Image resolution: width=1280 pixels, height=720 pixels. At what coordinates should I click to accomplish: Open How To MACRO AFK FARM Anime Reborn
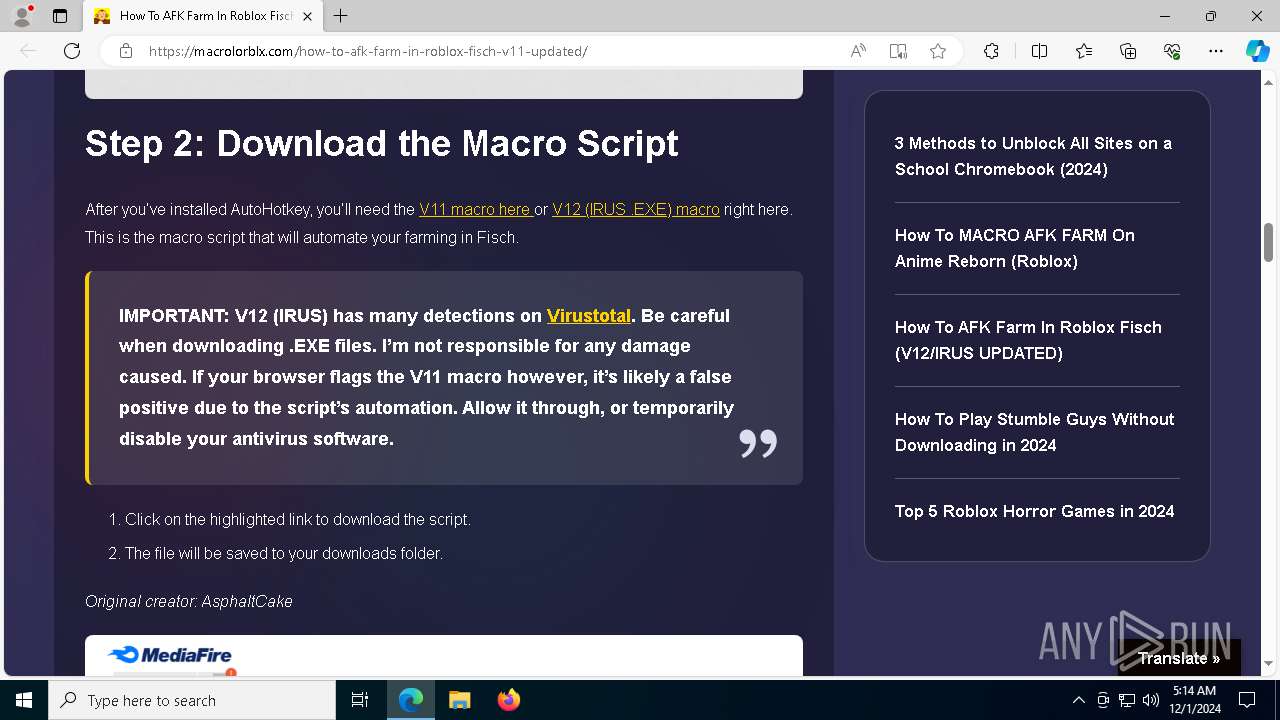[1015, 248]
